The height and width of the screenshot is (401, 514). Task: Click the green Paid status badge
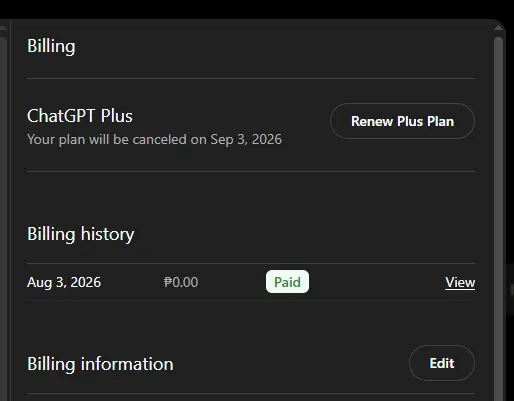click(287, 282)
